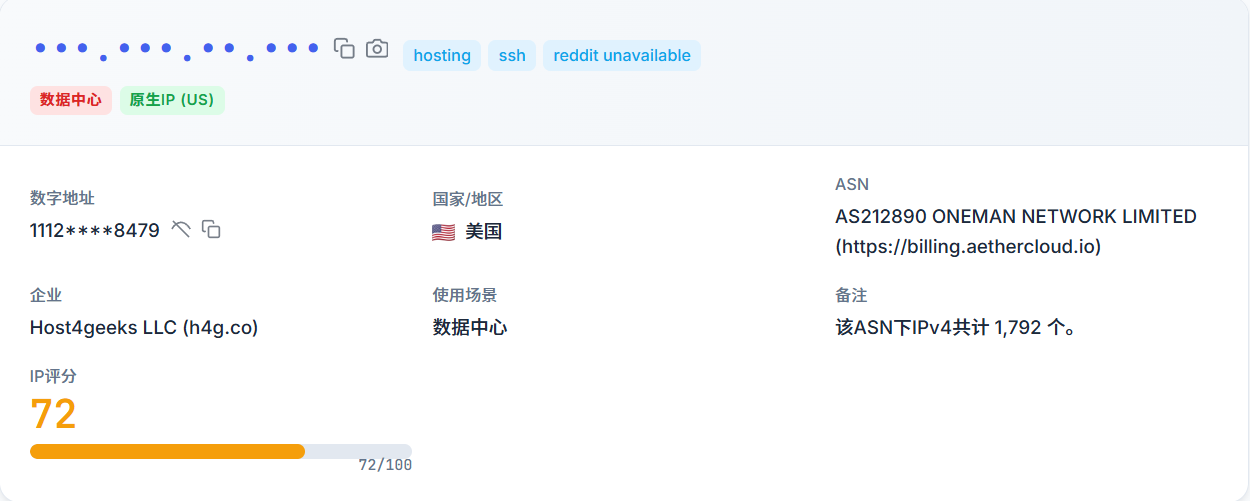Click the orange IP score progress bar

tap(168, 451)
